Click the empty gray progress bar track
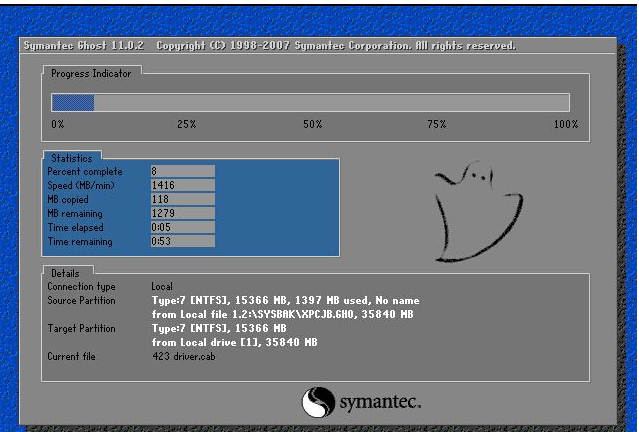This screenshot has width=639, height=432. 330,102
